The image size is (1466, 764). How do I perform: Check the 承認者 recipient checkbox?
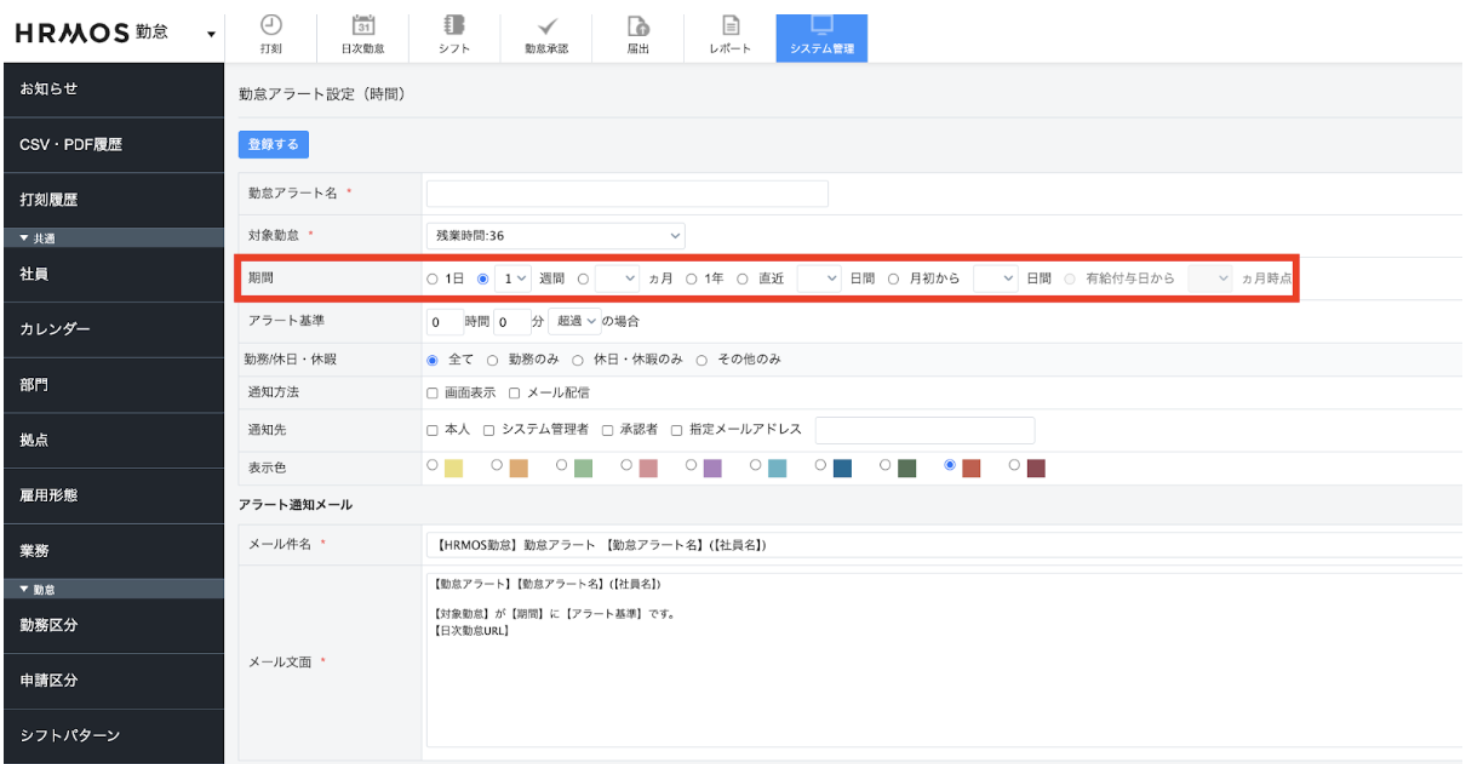[x=607, y=431]
